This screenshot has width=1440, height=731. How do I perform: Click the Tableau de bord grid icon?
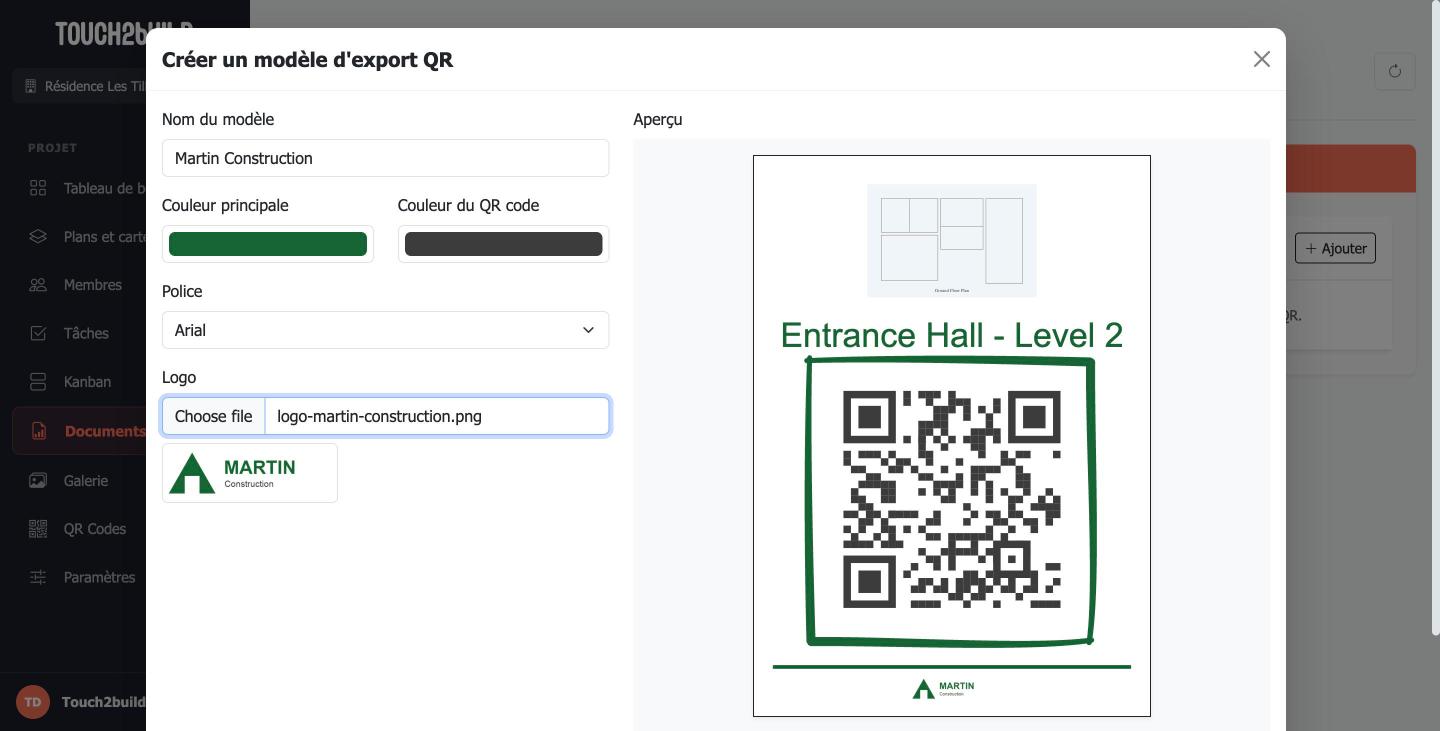tap(38, 188)
